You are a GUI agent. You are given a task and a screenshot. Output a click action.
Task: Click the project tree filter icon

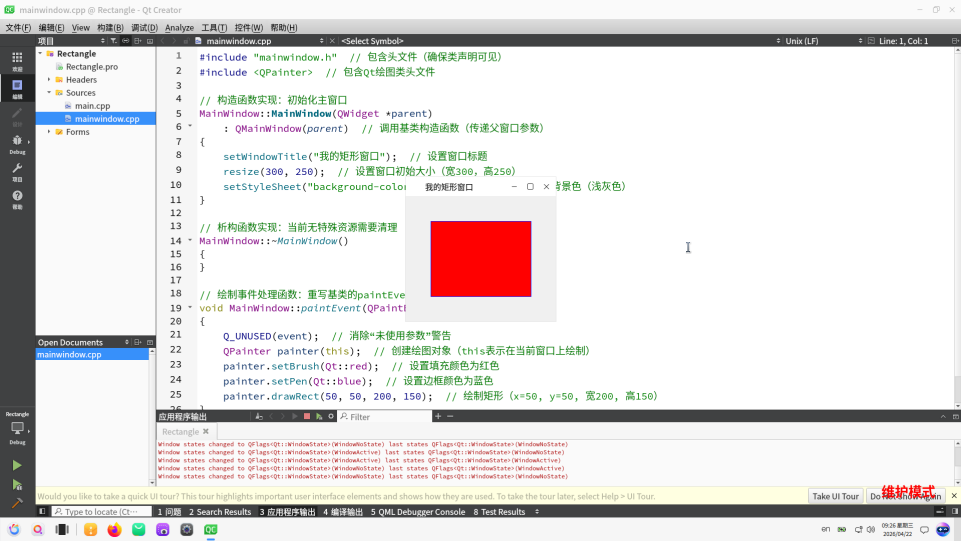point(114,41)
